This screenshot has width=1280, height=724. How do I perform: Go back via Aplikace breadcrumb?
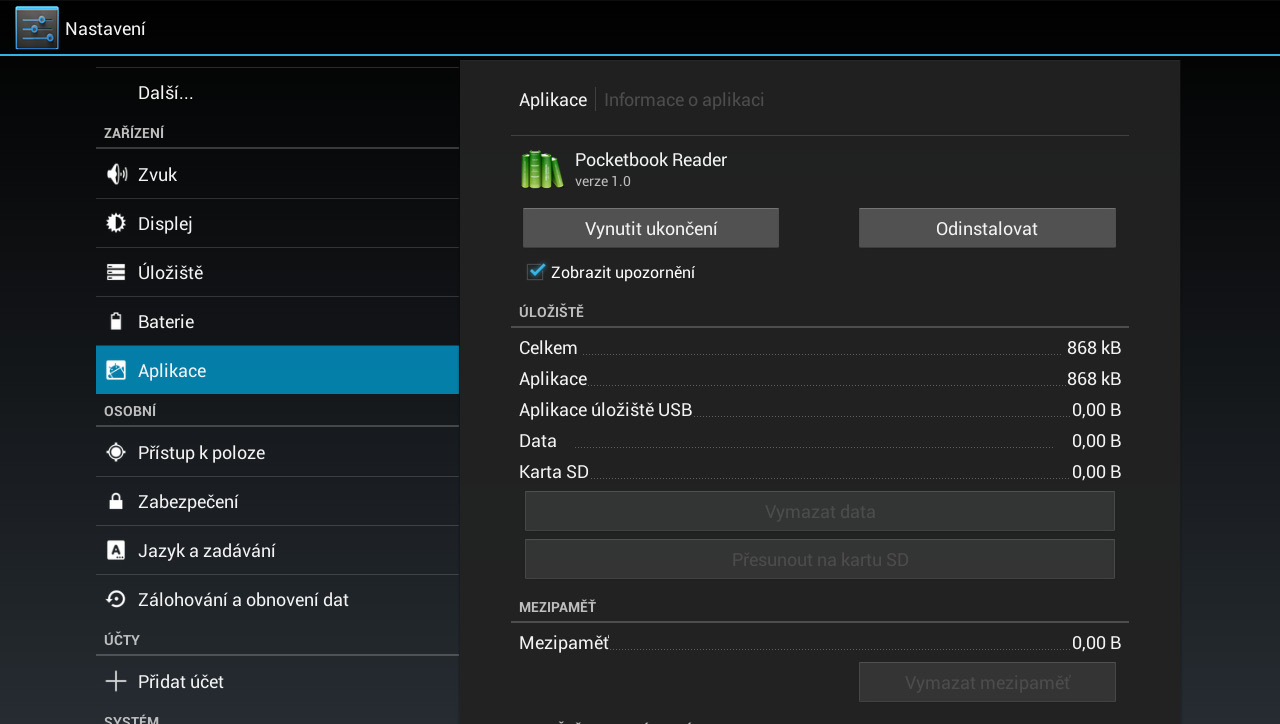(553, 100)
